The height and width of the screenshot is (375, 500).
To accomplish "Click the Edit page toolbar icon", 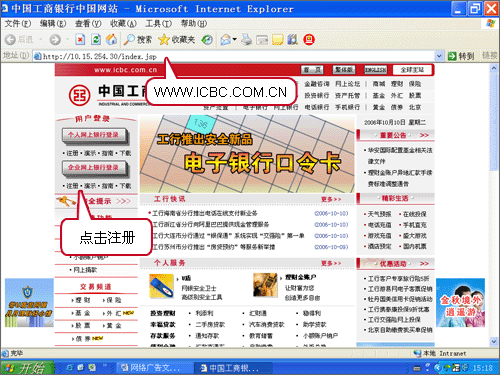I will [x=262, y=40].
